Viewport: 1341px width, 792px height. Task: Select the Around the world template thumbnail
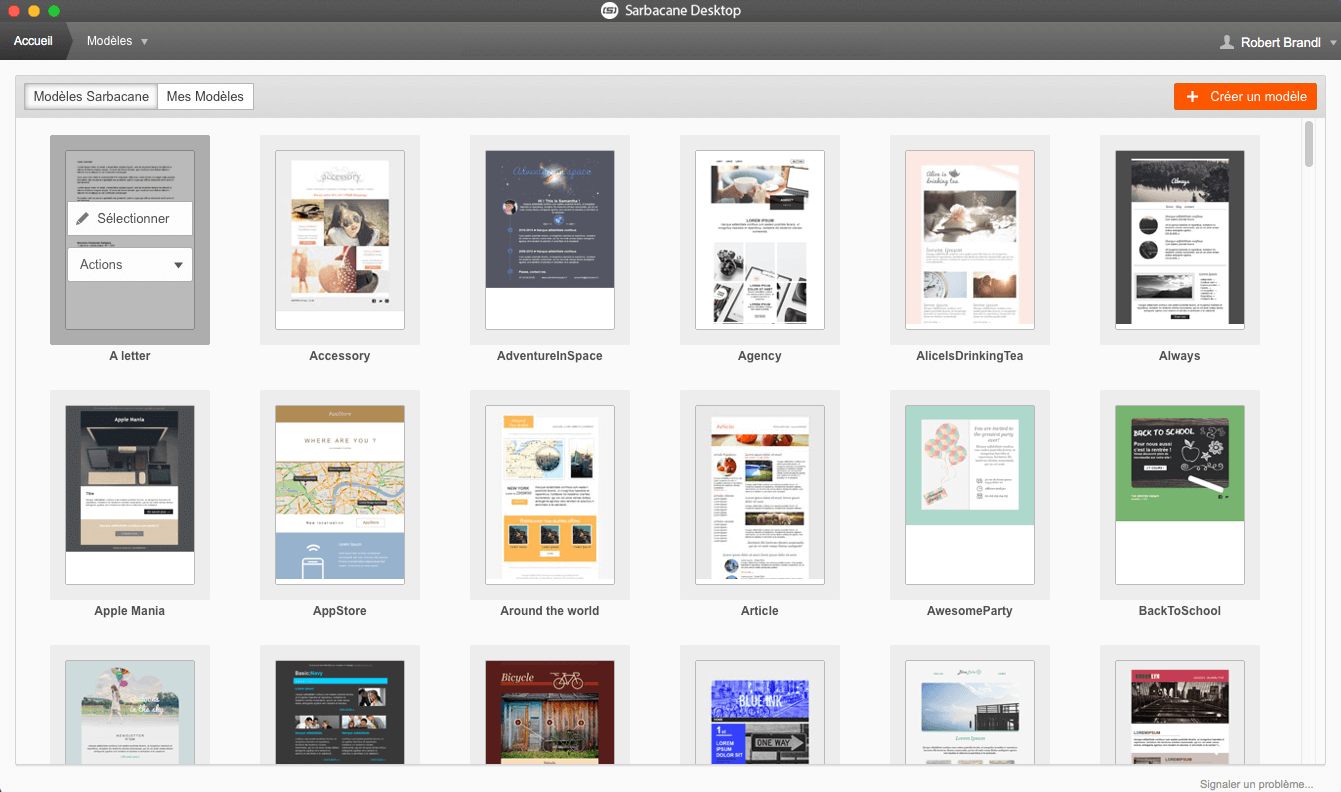(550, 495)
